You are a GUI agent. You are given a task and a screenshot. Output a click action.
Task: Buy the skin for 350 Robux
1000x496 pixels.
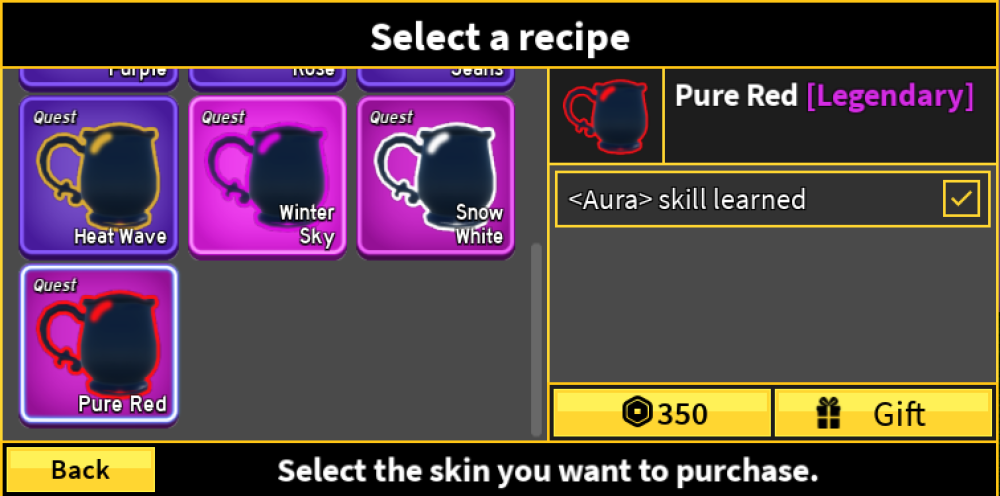tap(662, 413)
